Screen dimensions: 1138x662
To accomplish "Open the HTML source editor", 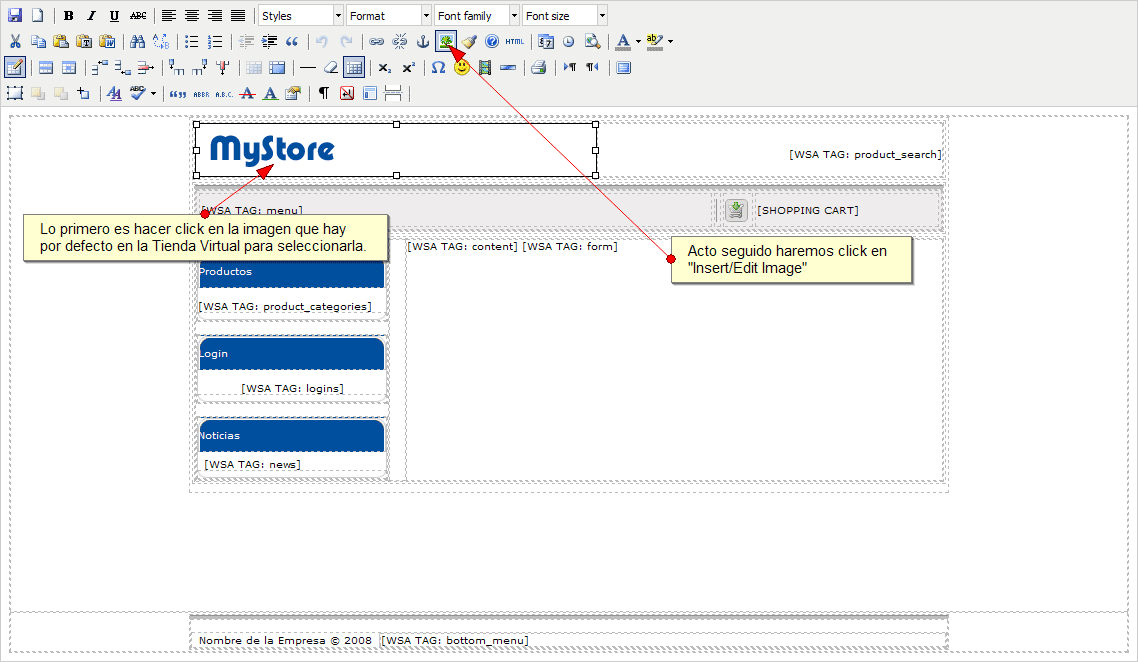I will (x=515, y=41).
